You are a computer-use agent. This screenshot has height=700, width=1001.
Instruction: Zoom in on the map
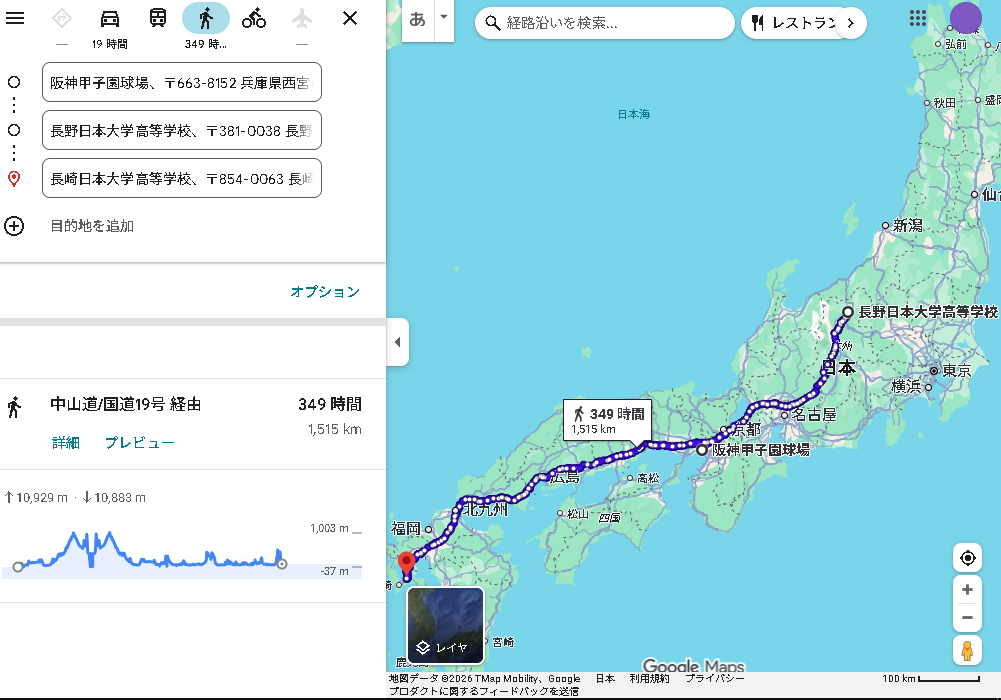(x=967, y=590)
